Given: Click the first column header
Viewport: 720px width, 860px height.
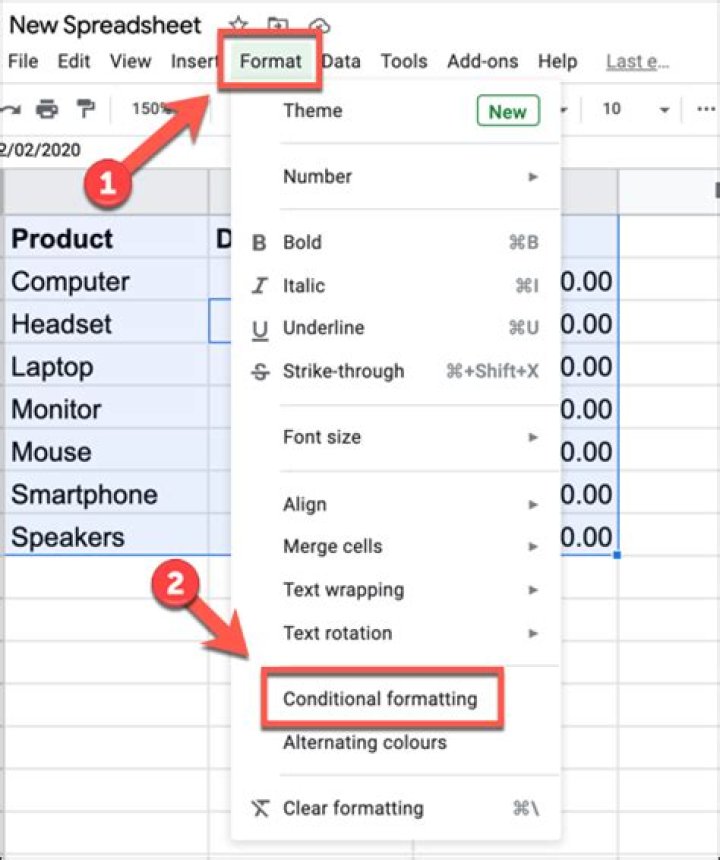Looking at the screenshot, I should [106, 192].
